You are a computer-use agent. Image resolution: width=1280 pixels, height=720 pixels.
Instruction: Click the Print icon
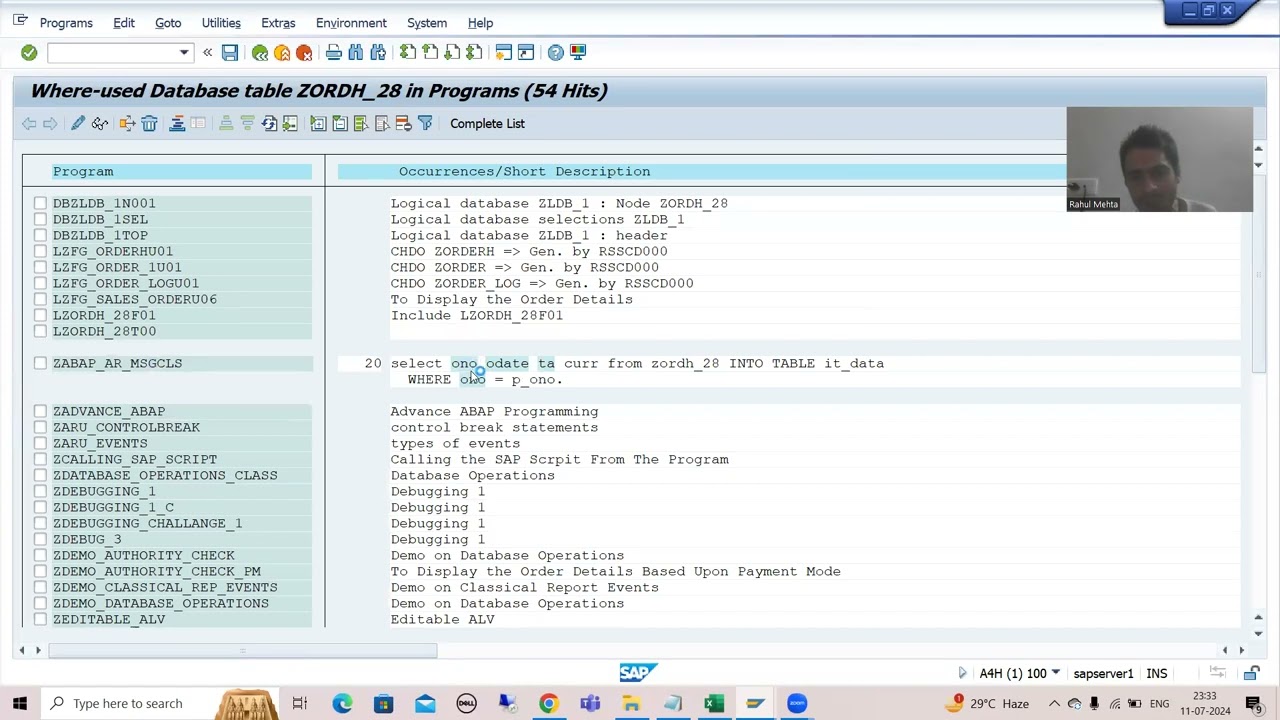(334, 52)
